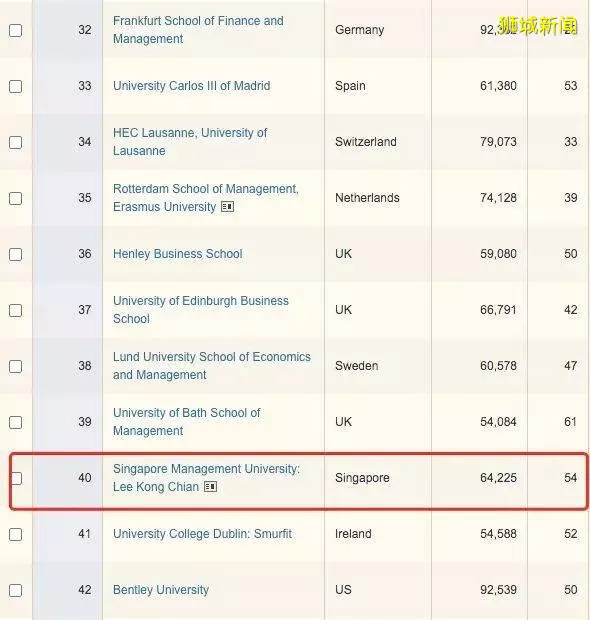Click country cell Singapore

click(362, 478)
